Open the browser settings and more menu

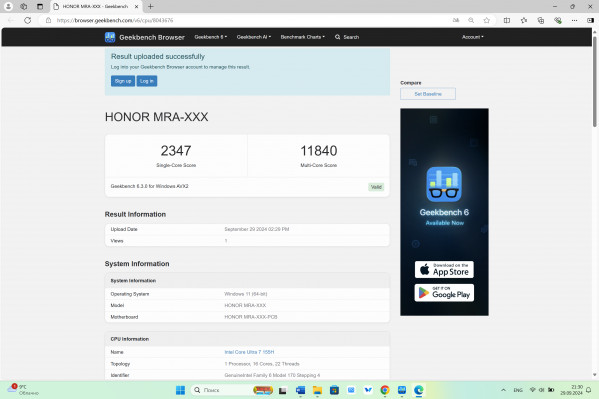[x=574, y=20]
